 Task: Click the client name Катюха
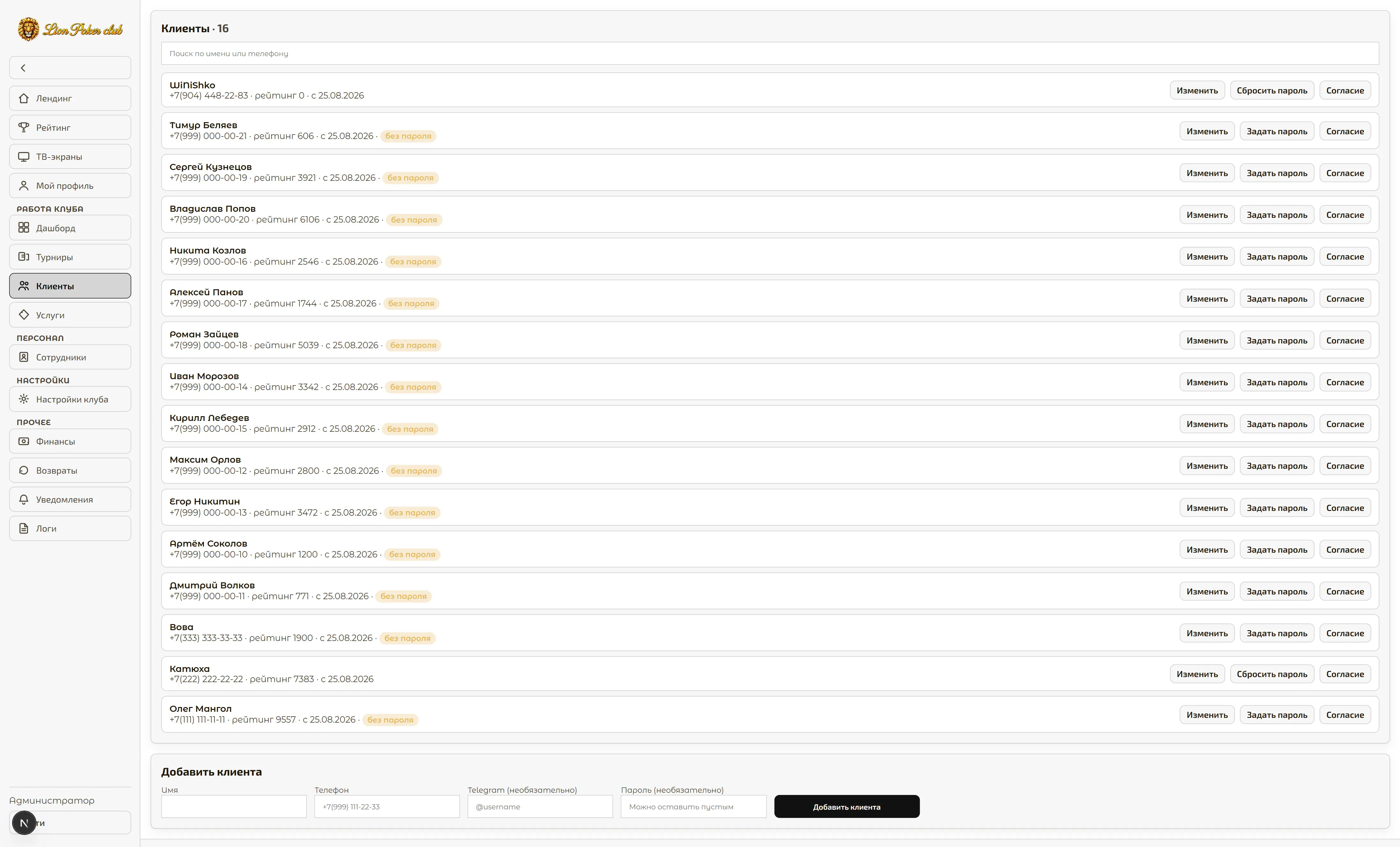tap(189, 669)
